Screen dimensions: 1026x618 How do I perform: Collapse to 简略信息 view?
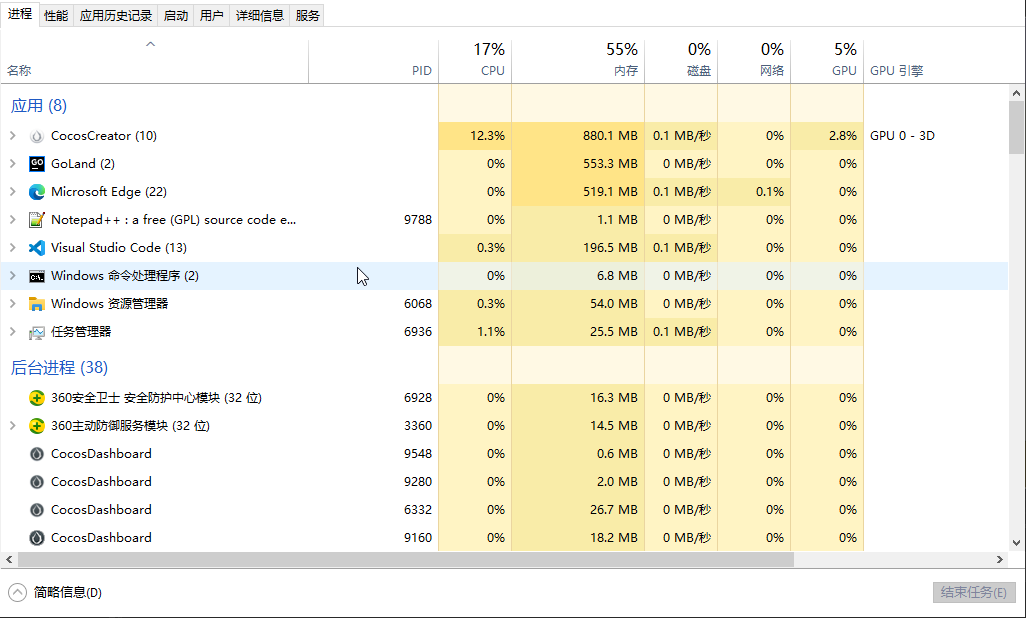coord(57,592)
